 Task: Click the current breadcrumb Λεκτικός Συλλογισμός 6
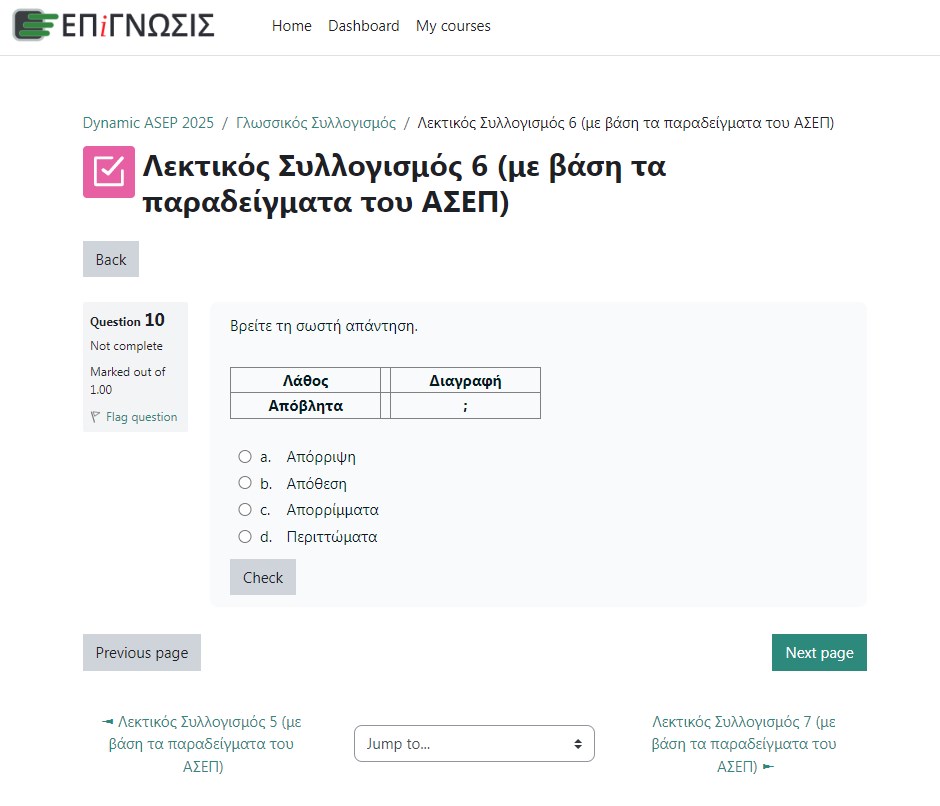click(625, 122)
